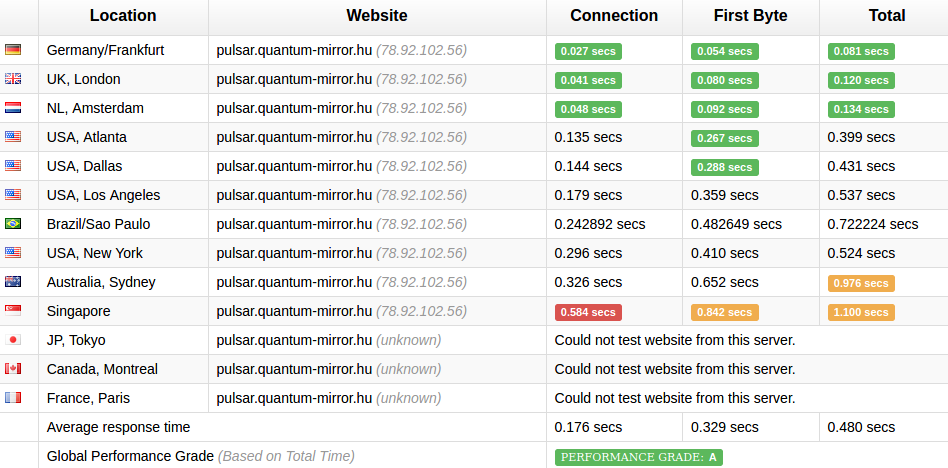Click the Total column header
Image resolution: width=948 pixels, height=468 pixels.
(887, 16)
